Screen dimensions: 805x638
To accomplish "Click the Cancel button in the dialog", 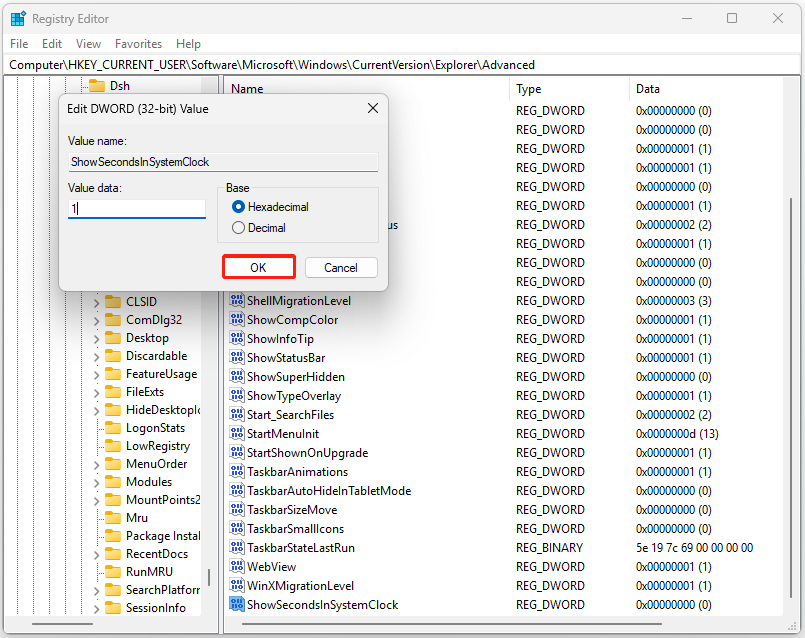I will pyautogui.click(x=340, y=267).
